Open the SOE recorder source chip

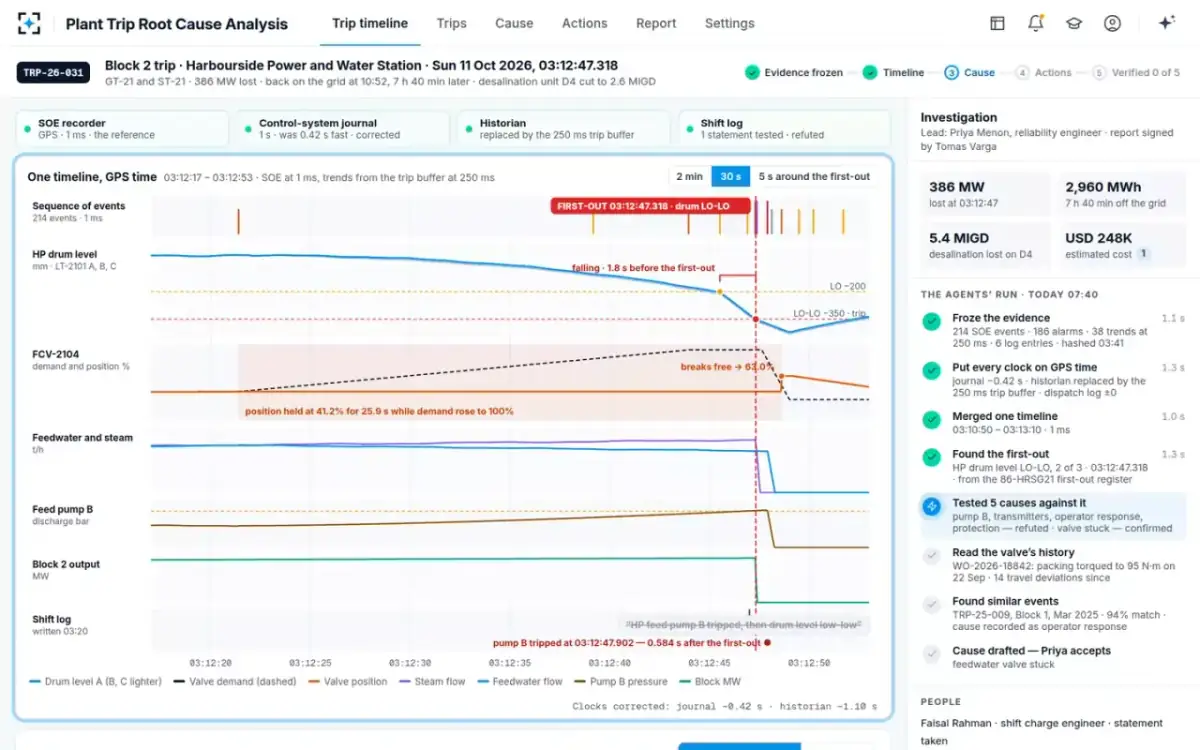123,129
